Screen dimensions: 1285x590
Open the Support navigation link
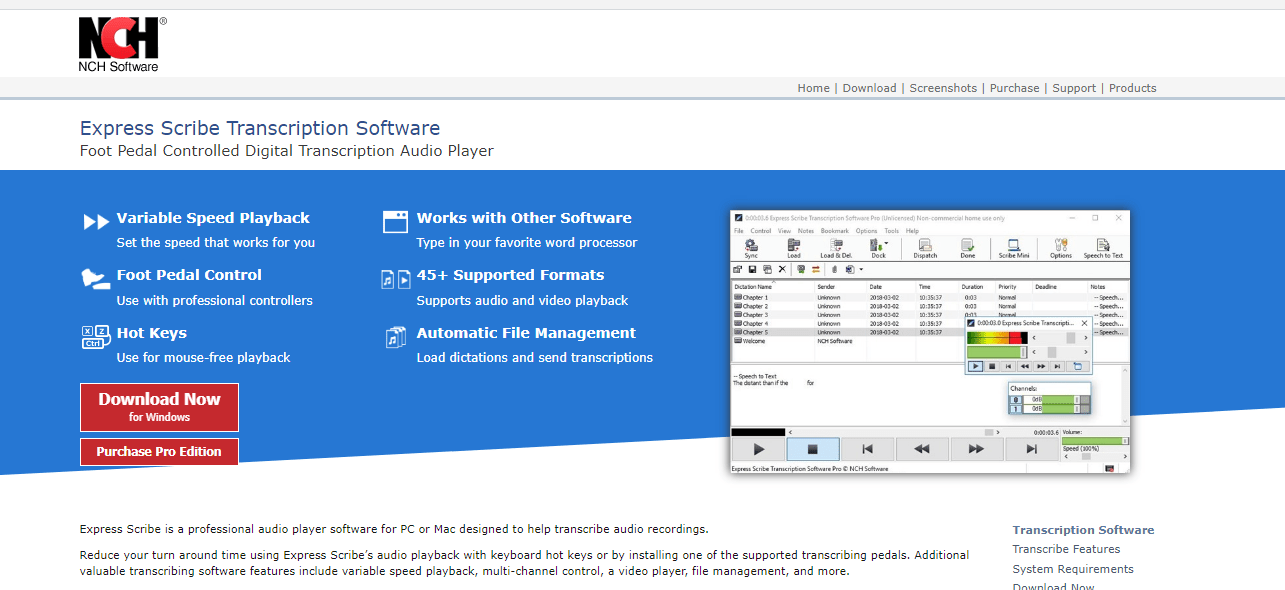pos(1074,88)
